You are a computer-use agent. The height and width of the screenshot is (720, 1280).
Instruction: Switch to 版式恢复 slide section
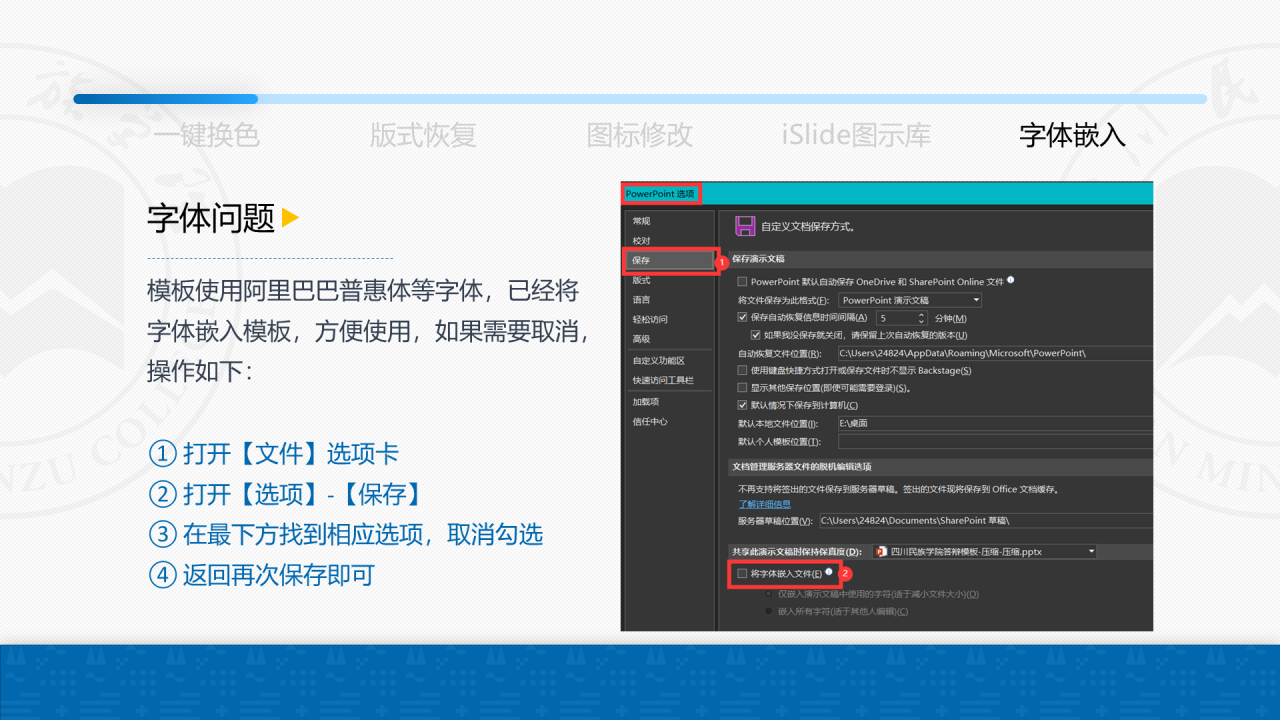pos(423,135)
